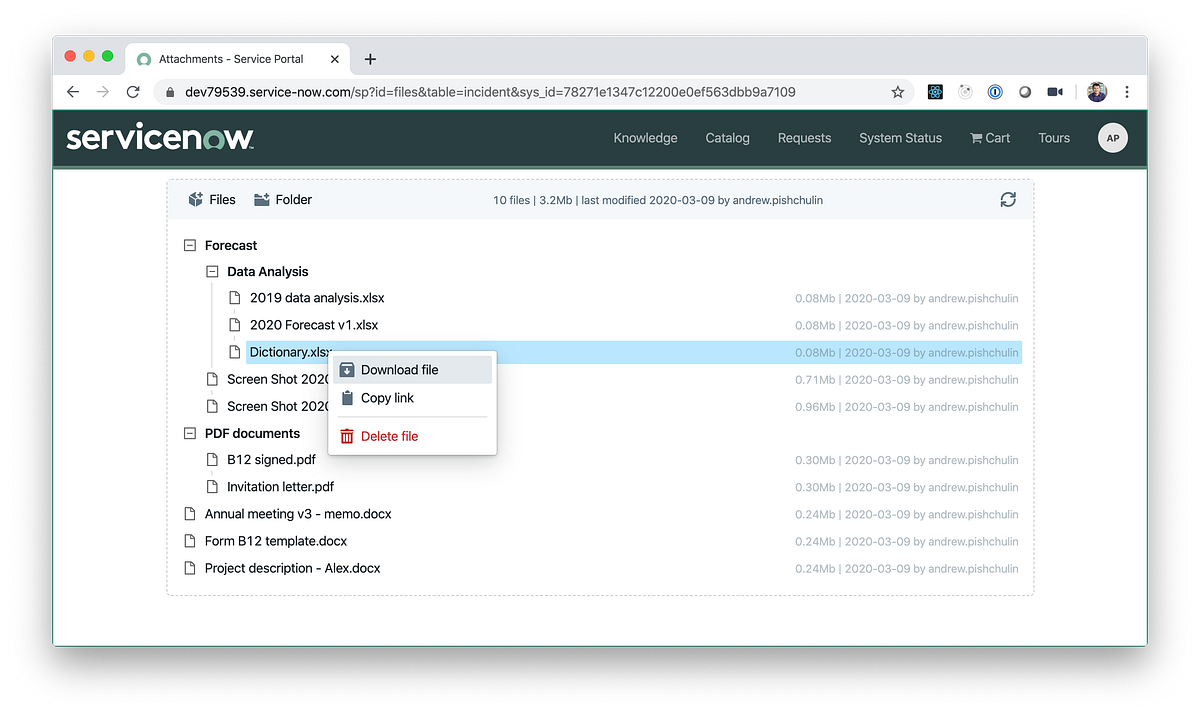Click the refresh icon to reload the file list
The width and height of the screenshot is (1200, 716).
[x=1008, y=199]
